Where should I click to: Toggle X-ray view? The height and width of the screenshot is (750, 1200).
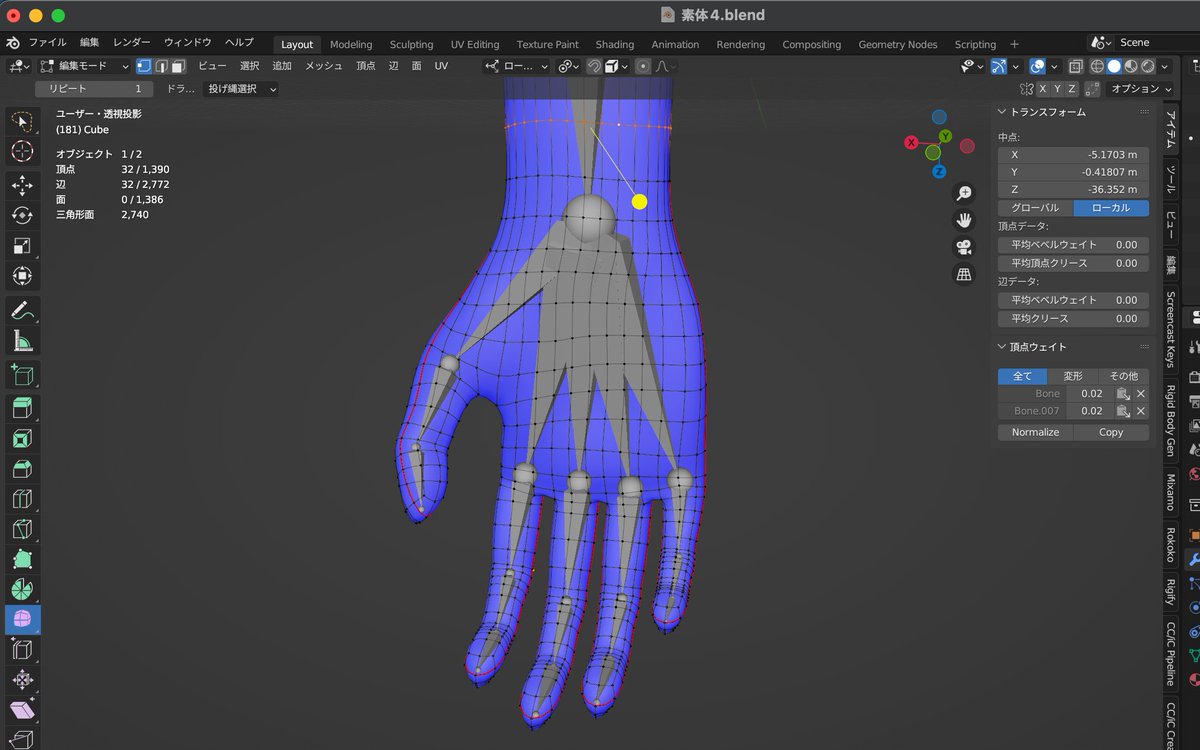[x=1075, y=66]
